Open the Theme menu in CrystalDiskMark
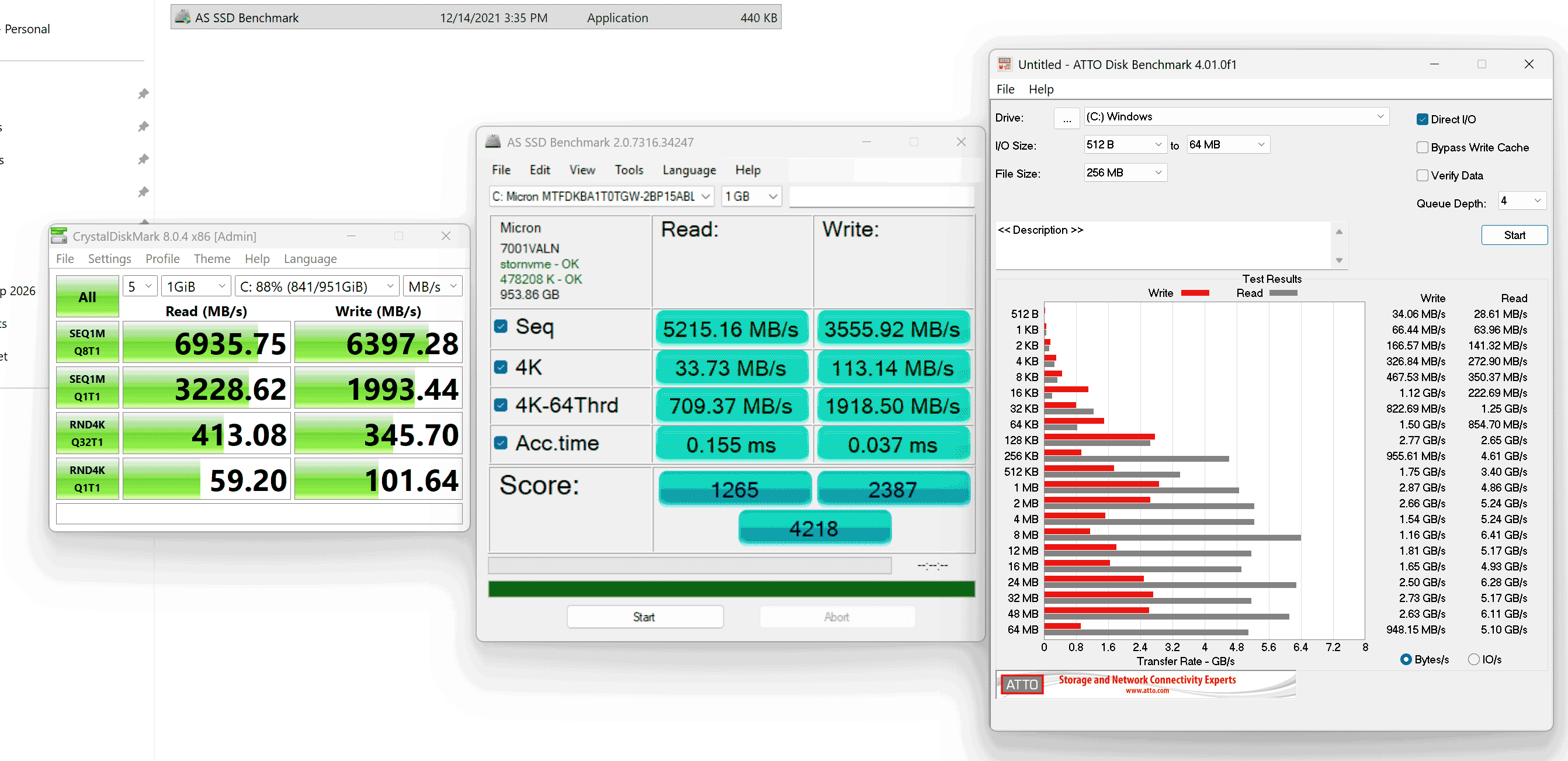This screenshot has height=761, width=1568. click(x=212, y=259)
